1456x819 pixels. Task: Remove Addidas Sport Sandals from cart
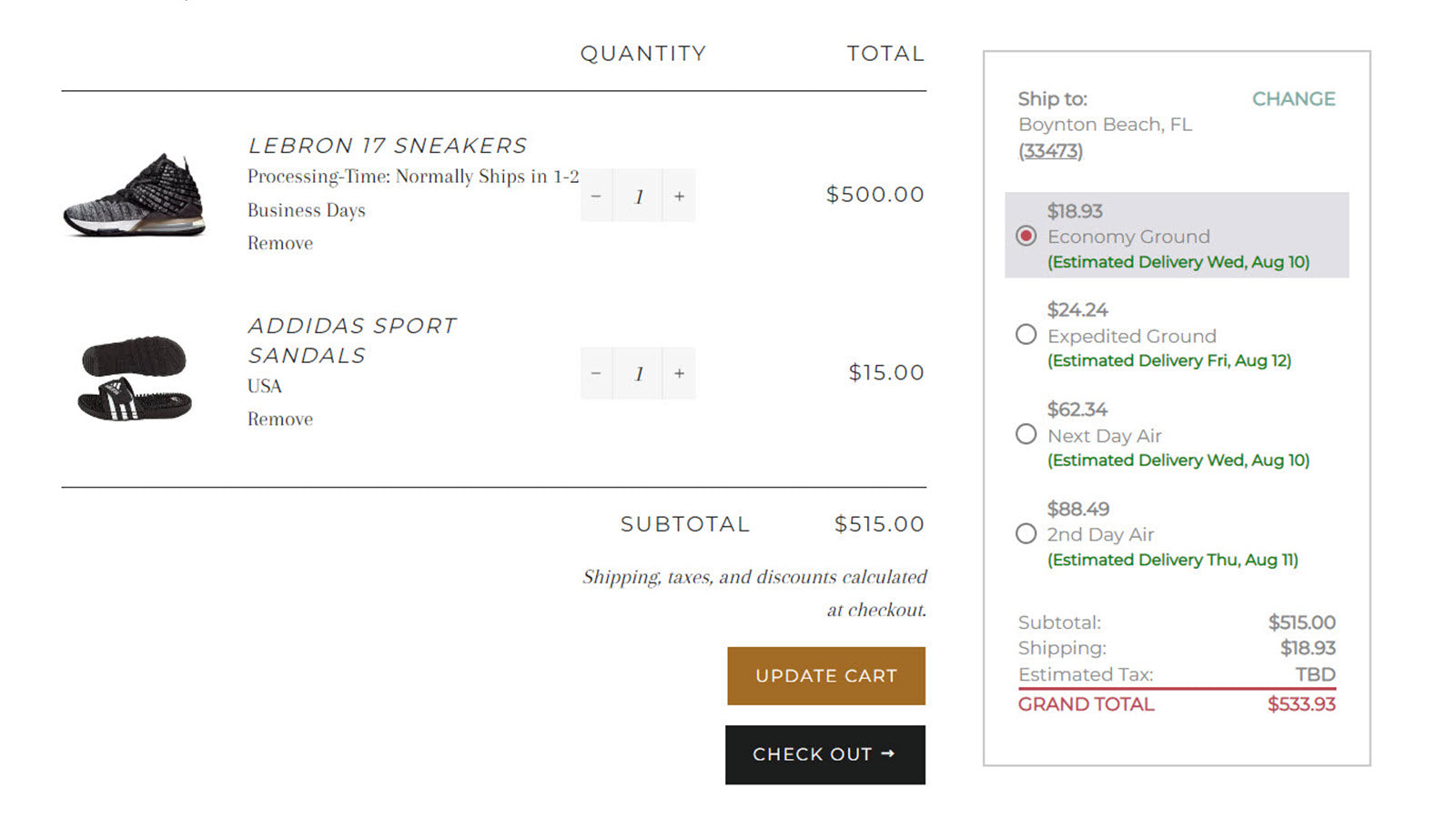pos(278,419)
